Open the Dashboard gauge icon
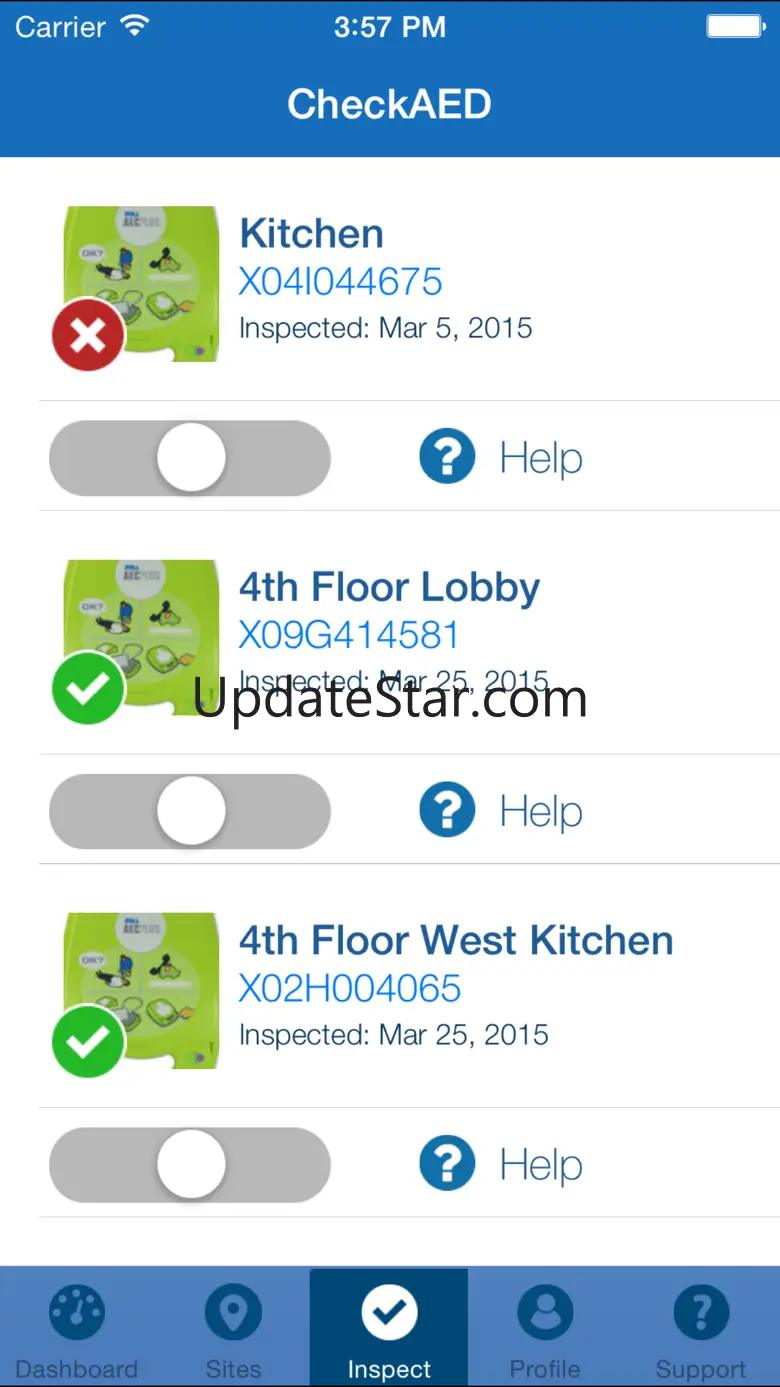The height and width of the screenshot is (1387, 780). 77,1312
